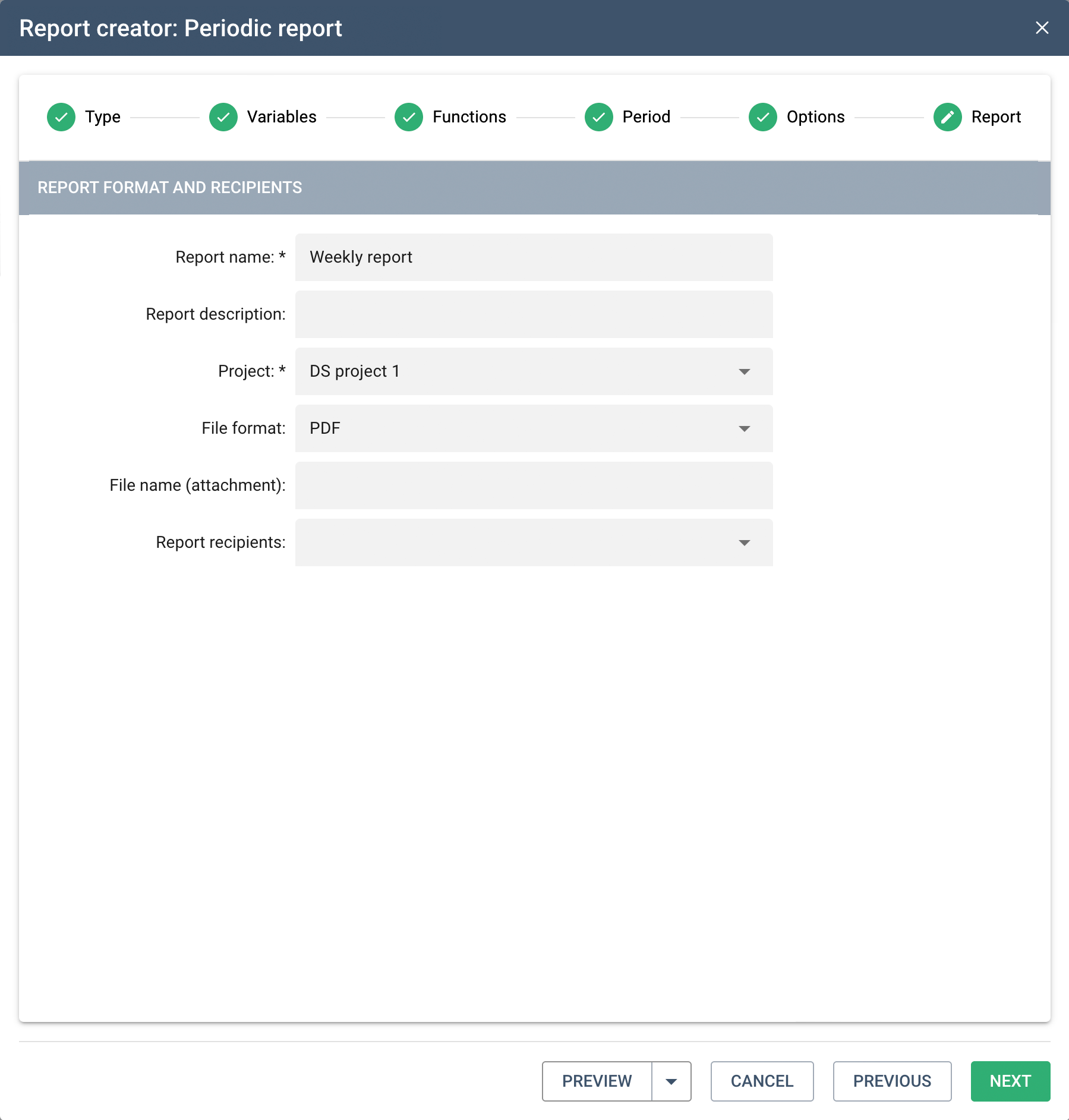The height and width of the screenshot is (1120, 1069).
Task: Click the Type step checkmark icon
Action: click(x=61, y=117)
